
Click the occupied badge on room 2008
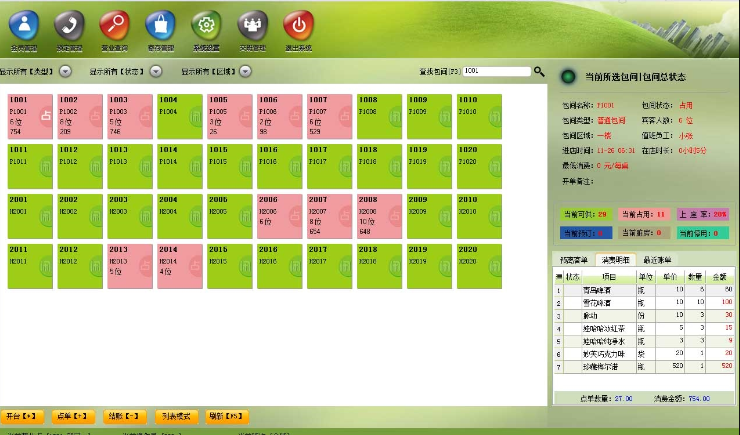pos(395,215)
